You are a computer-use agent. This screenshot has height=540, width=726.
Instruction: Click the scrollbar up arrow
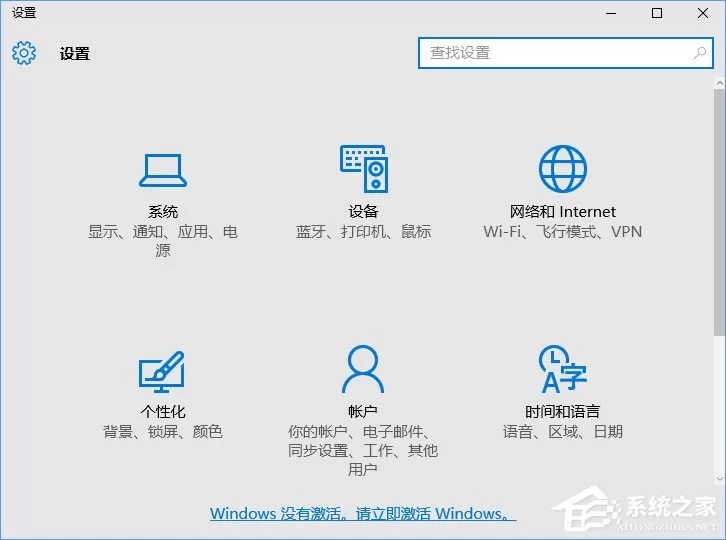(719, 83)
